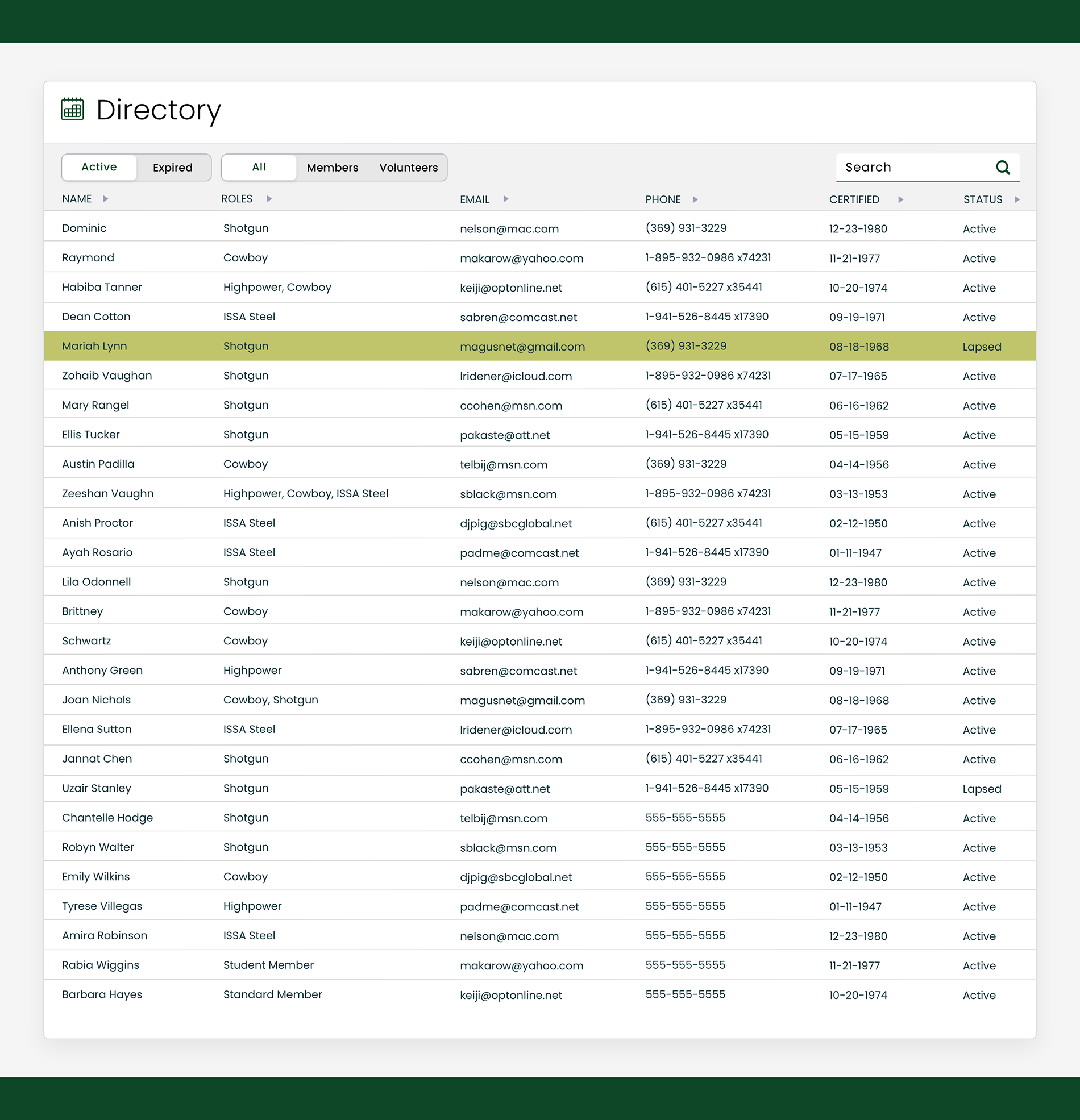The width and height of the screenshot is (1080, 1120).
Task: Sort by ROLES column arrow
Action: pos(269,199)
